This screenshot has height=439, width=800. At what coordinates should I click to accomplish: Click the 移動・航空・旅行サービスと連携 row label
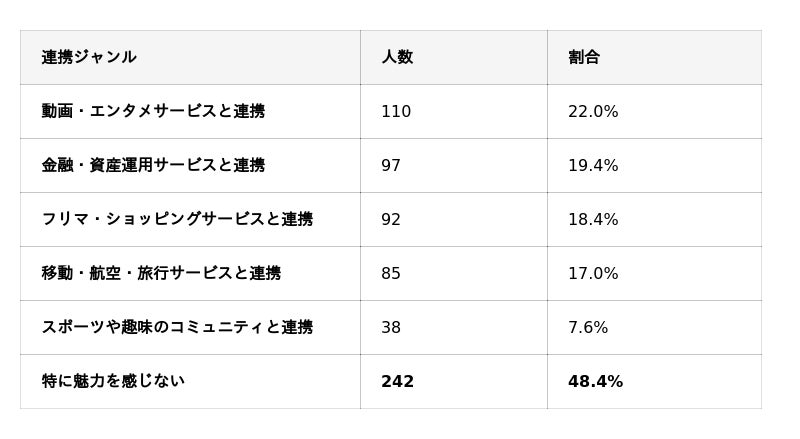click(x=161, y=273)
